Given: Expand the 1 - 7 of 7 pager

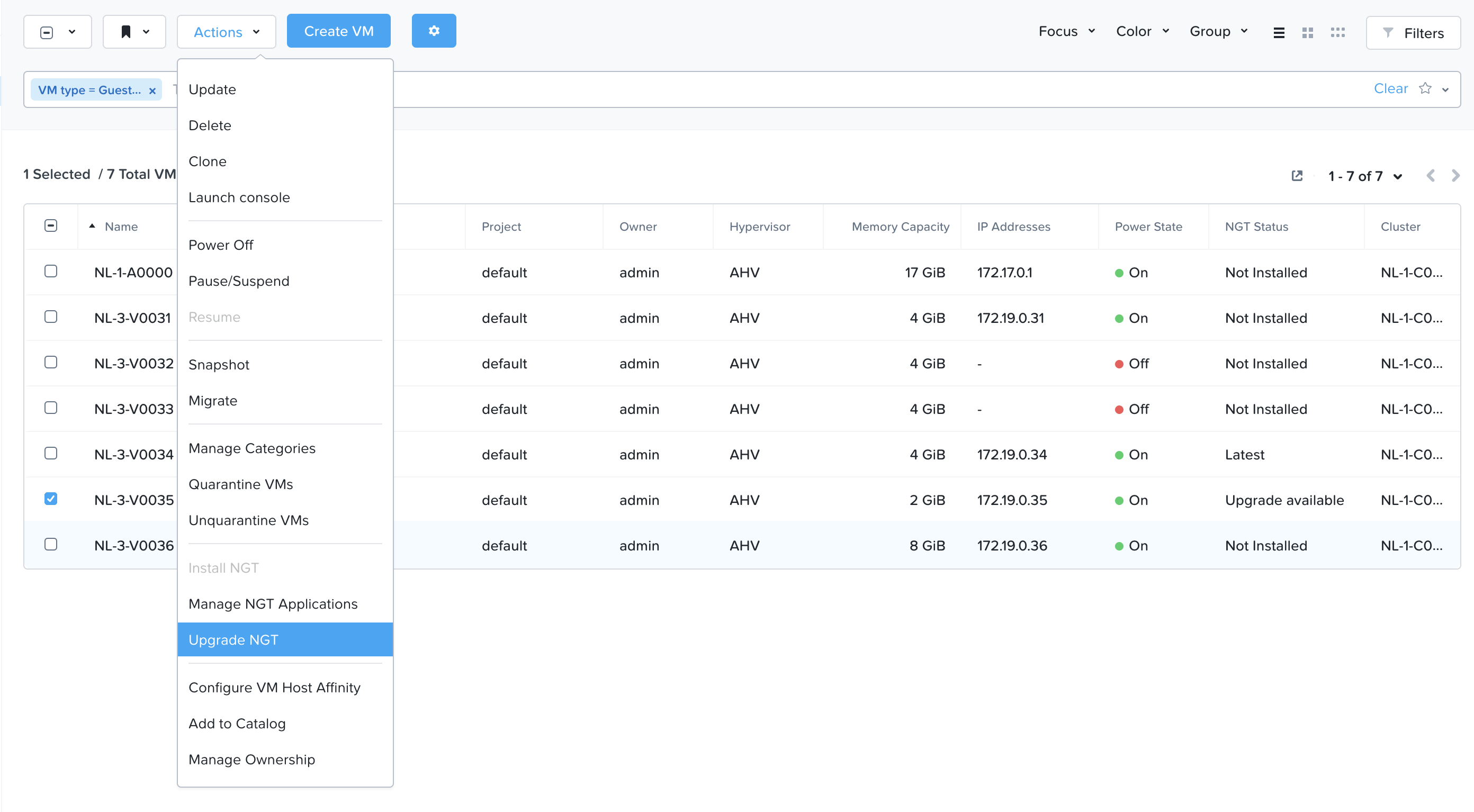Looking at the screenshot, I should [x=1365, y=176].
